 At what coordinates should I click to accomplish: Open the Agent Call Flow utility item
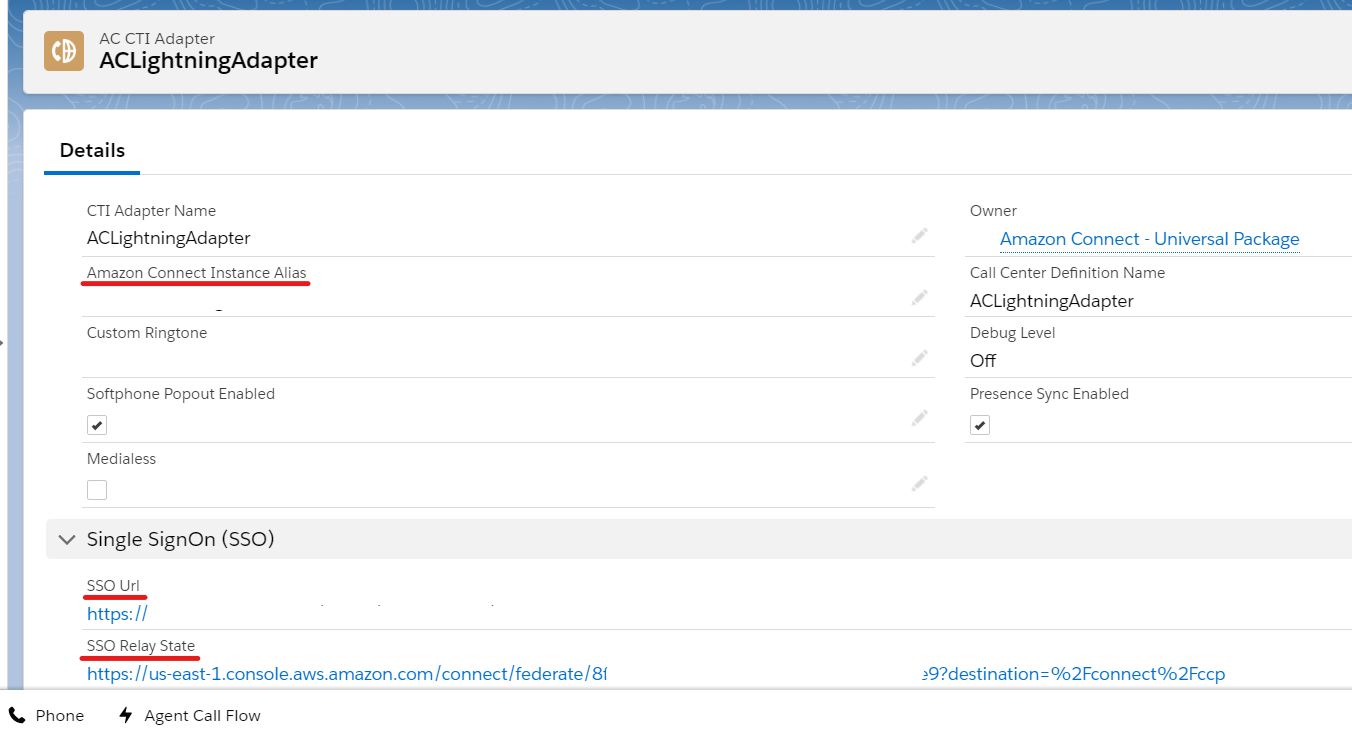tap(190, 715)
